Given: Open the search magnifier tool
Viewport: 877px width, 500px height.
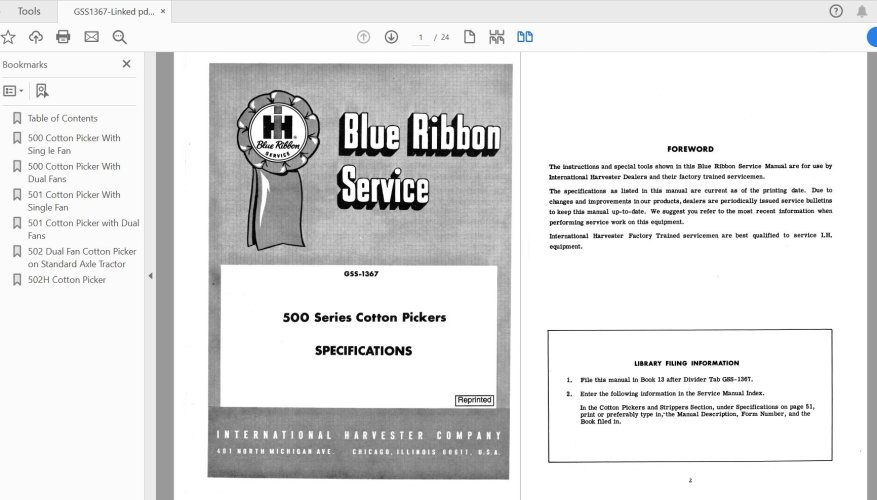Looking at the screenshot, I should pos(119,37).
